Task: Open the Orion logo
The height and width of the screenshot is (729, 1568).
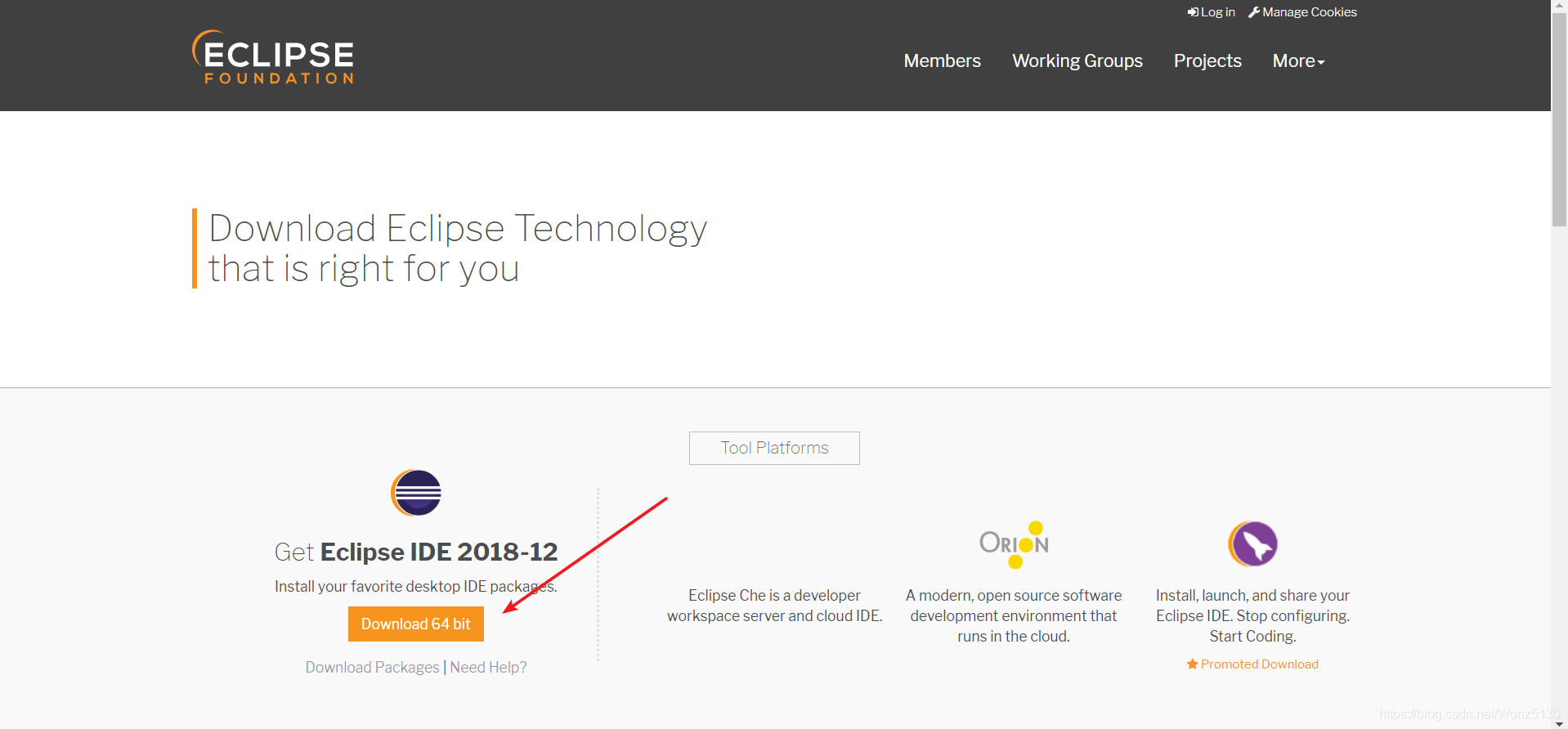Action: pyautogui.click(x=1014, y=544)
